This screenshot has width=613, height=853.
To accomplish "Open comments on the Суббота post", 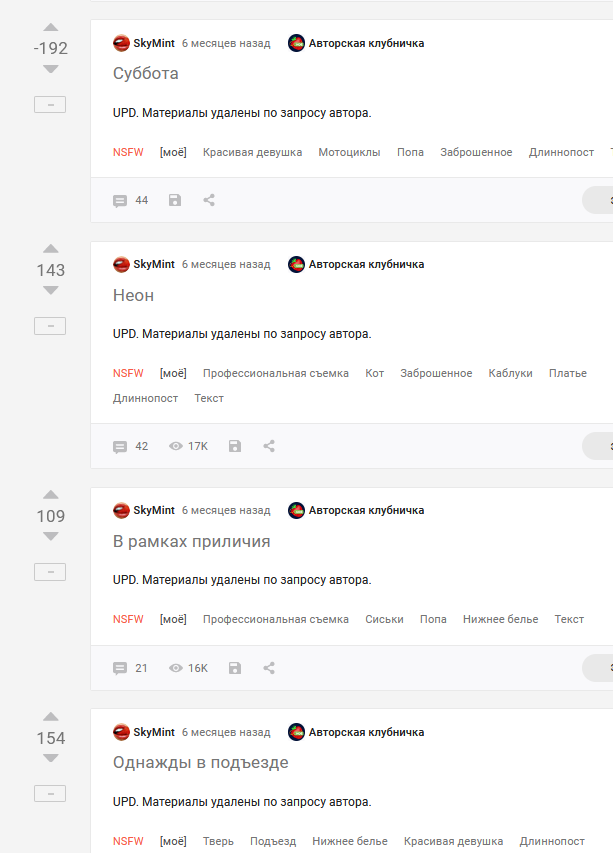I will [x=130, y=200].
